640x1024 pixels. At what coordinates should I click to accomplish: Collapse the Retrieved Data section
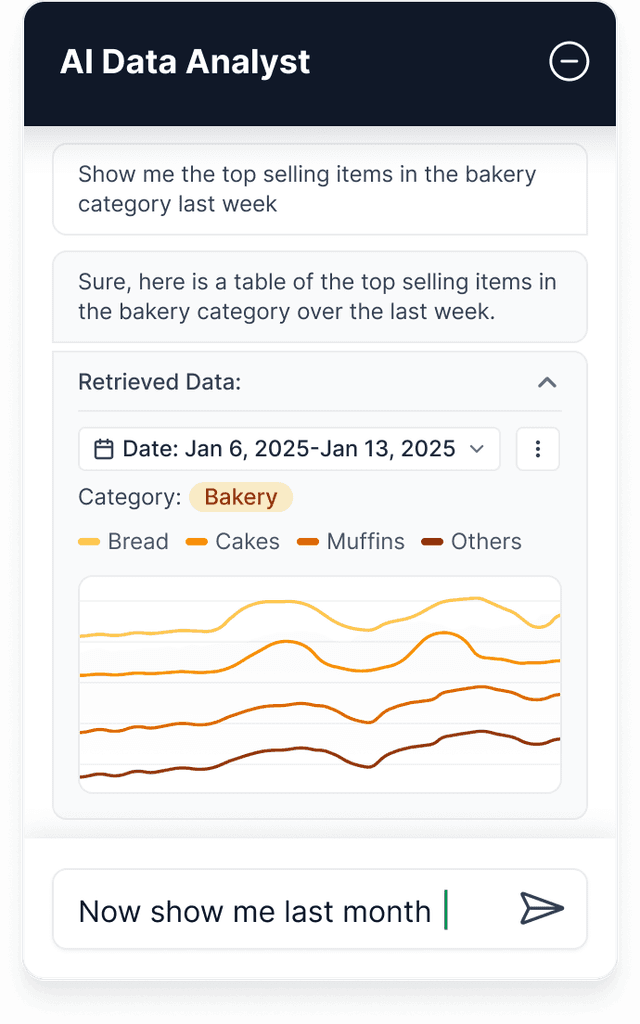click(547, 383)
